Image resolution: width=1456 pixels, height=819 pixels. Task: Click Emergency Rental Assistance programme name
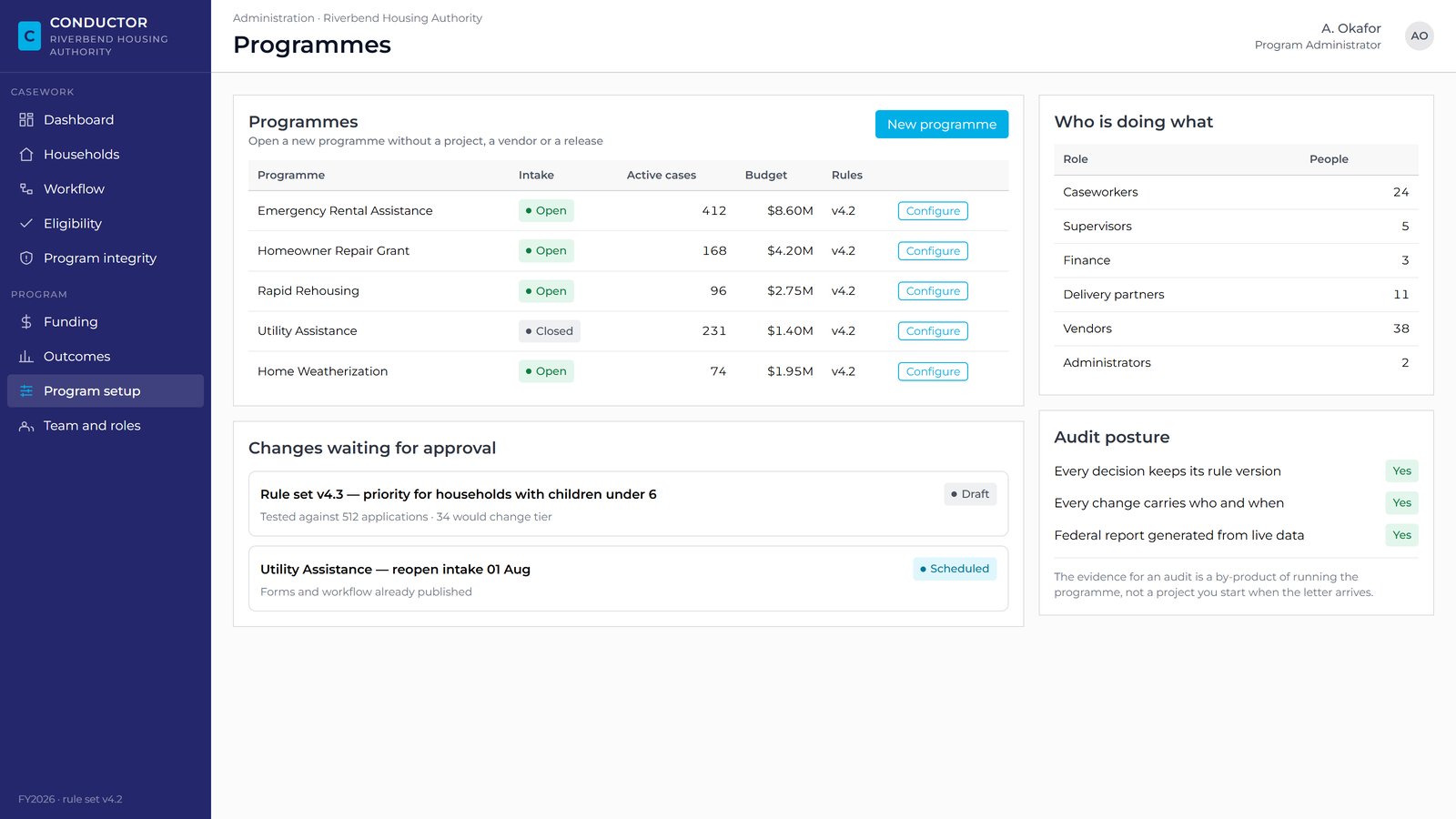coord(345,210)
